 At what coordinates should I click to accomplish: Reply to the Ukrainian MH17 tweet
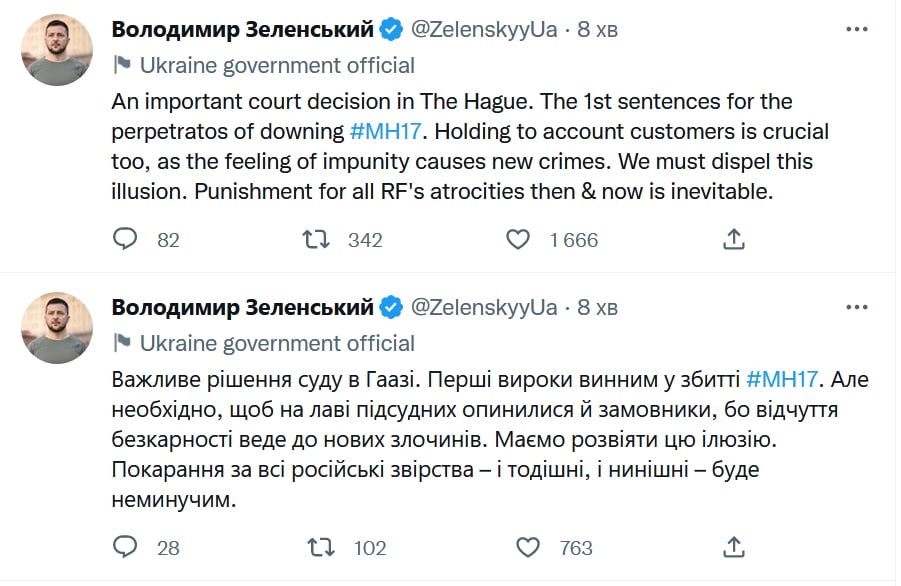tap(125, 547)
